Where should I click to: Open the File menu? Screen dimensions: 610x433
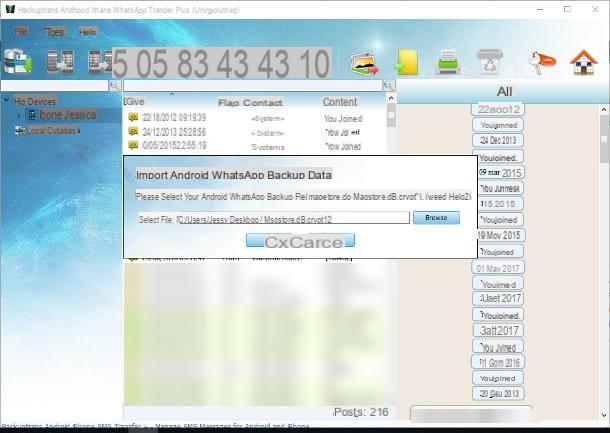click(x=21, y=32)
